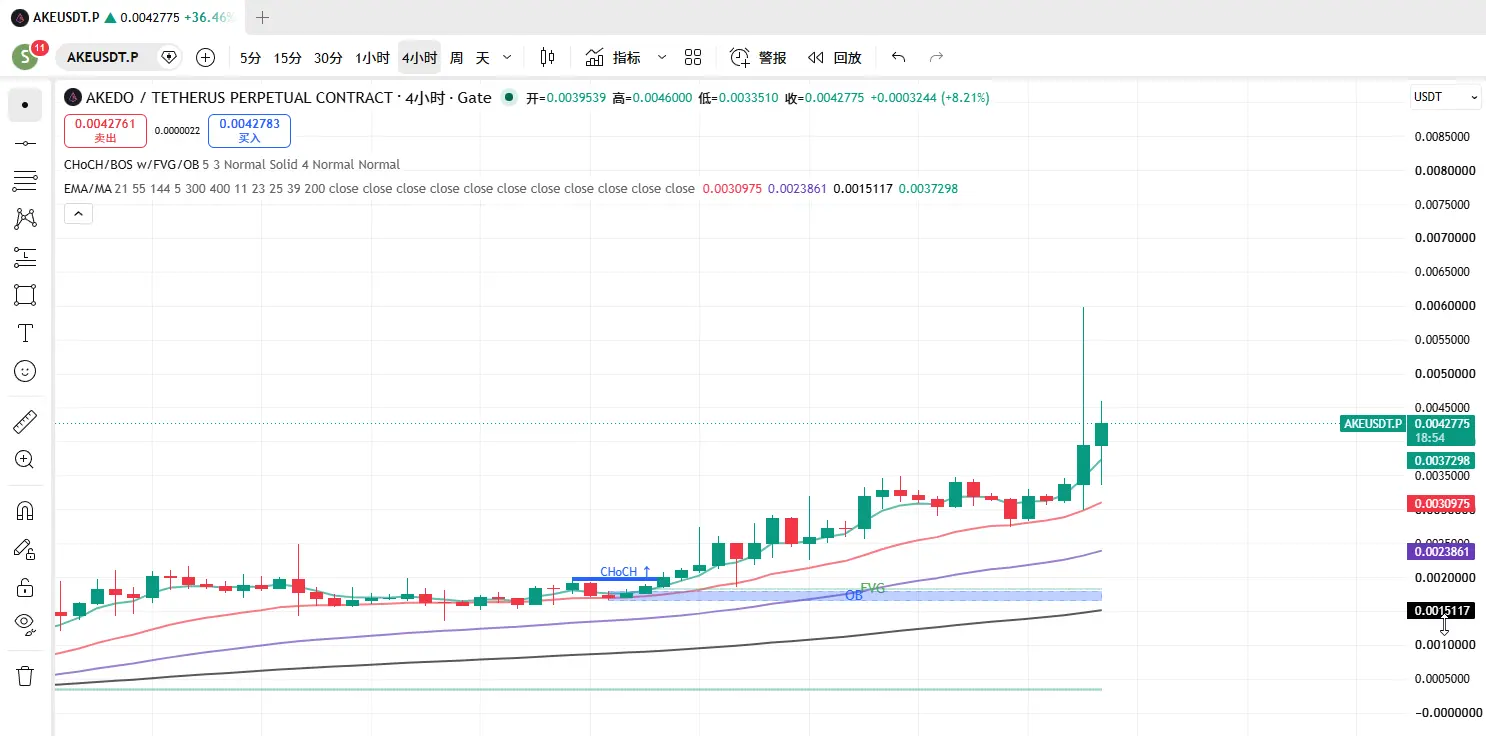
Task: Activate the ruler measure tool
Action: coord(25,422)
